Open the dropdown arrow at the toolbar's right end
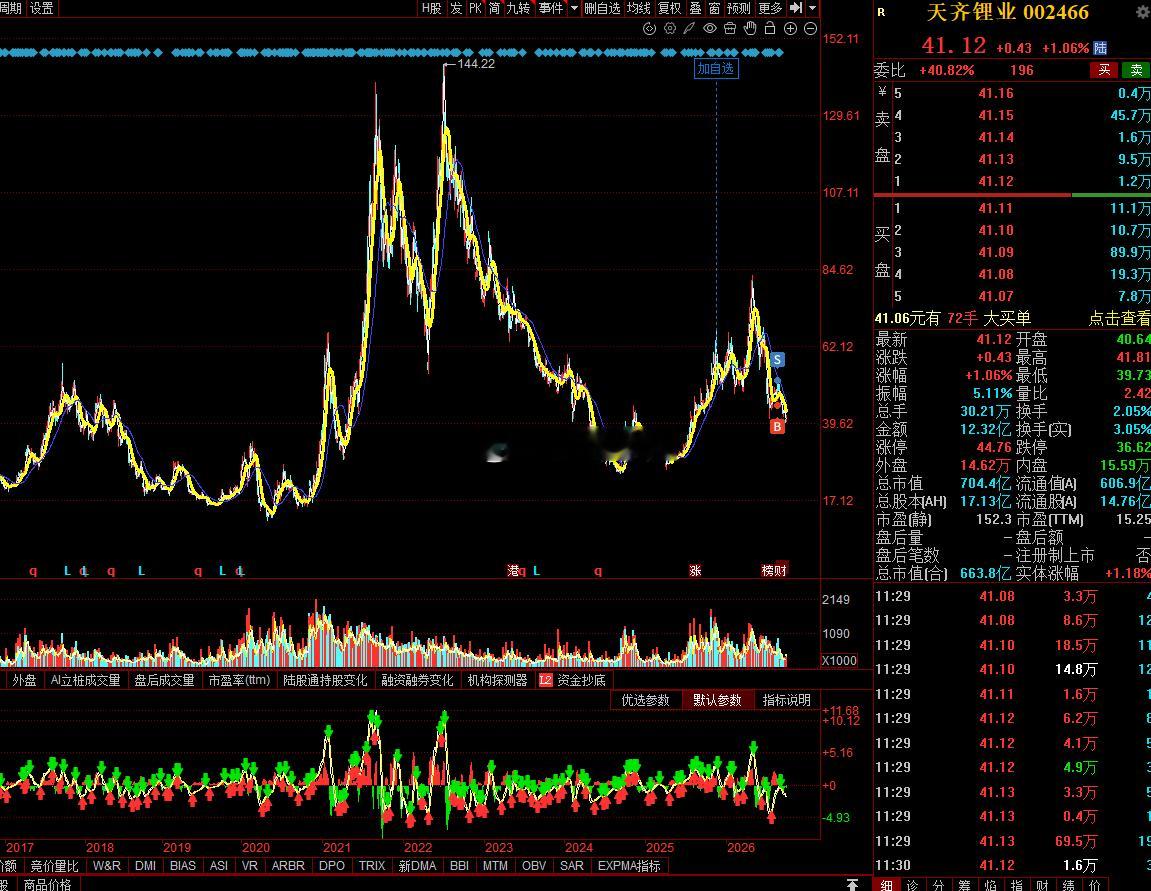 tap(813, 8)
